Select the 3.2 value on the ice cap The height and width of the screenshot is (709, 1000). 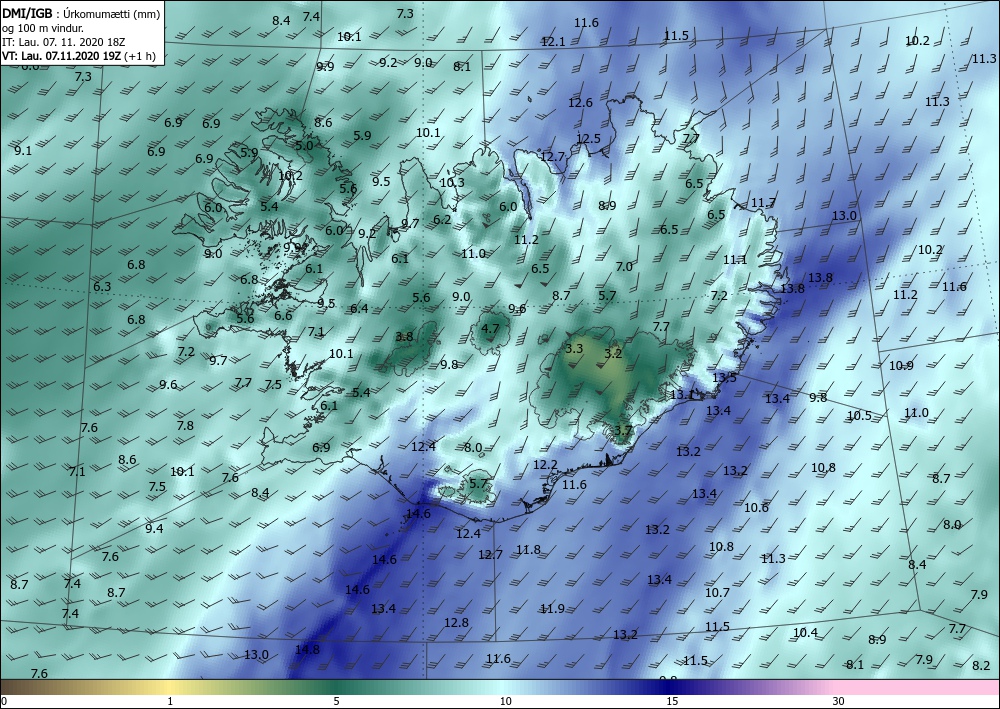pos(613,353)
